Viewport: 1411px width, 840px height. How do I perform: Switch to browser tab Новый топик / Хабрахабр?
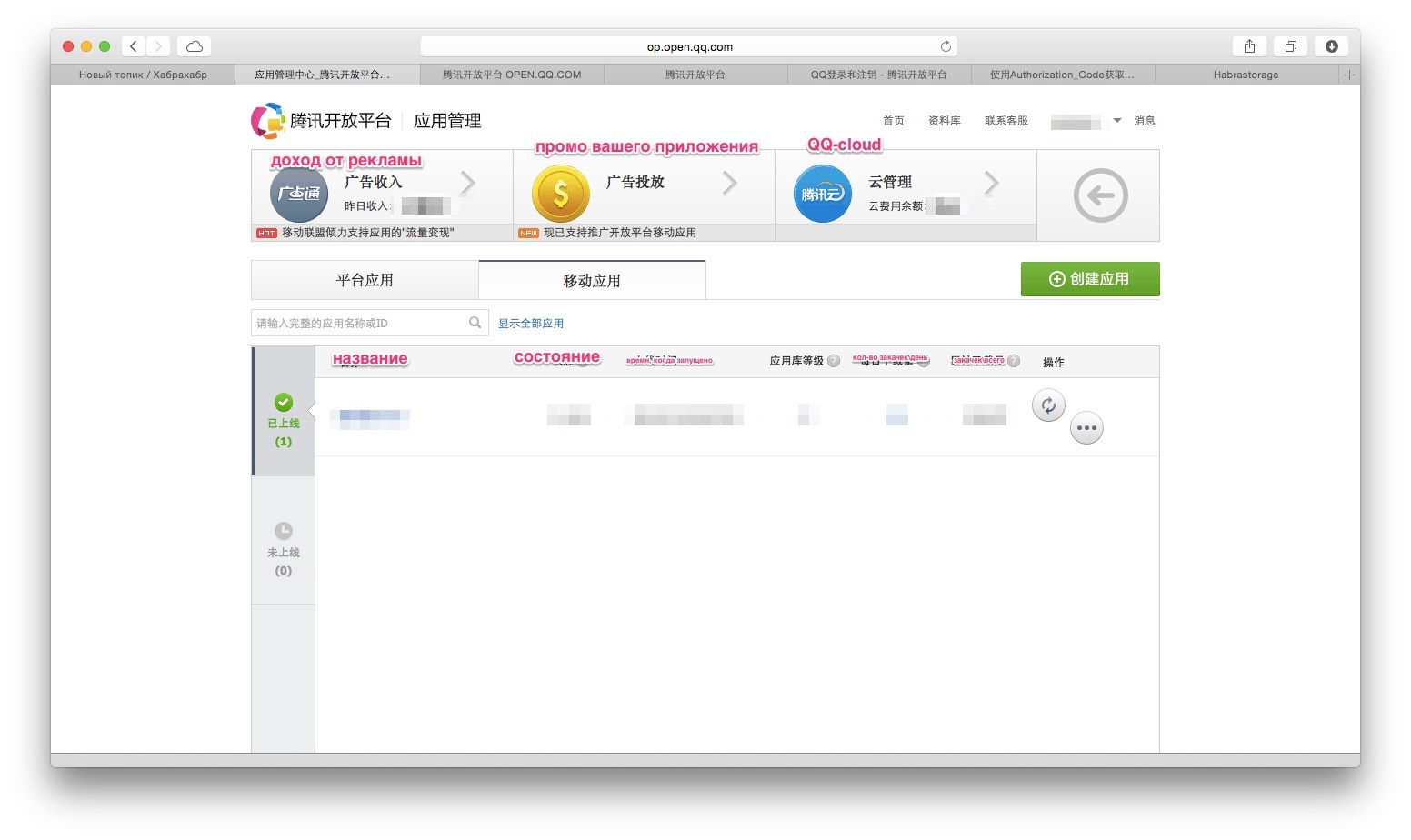pos(143,75)
